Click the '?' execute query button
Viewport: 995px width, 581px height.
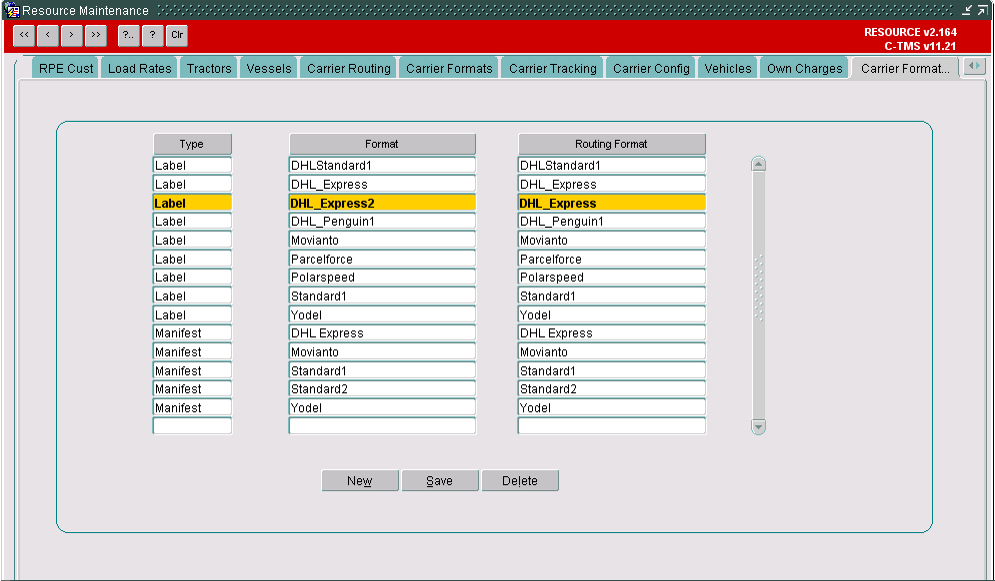click(152, 35)
